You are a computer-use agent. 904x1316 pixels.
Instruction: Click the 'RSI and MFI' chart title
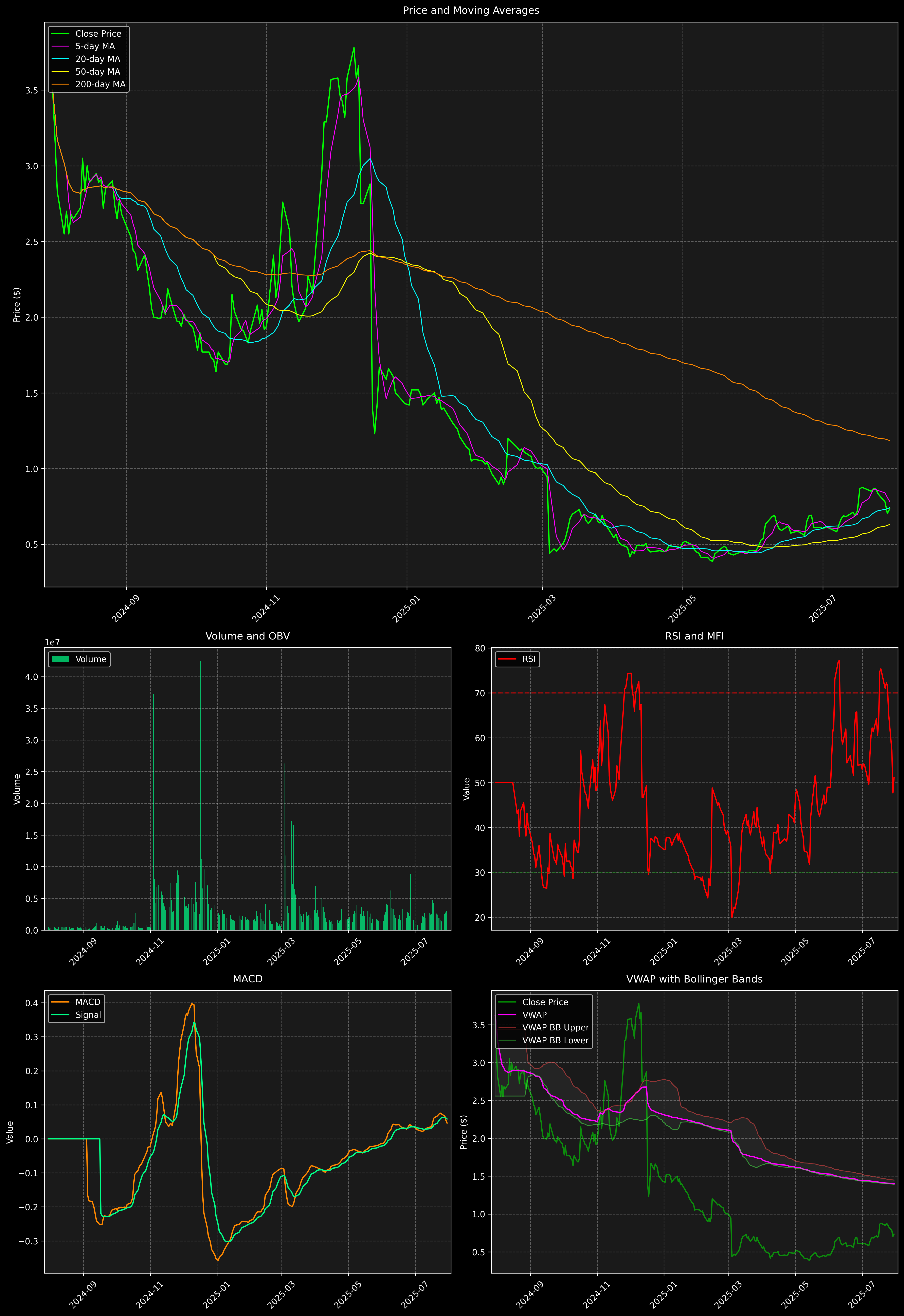click(694, 636)
